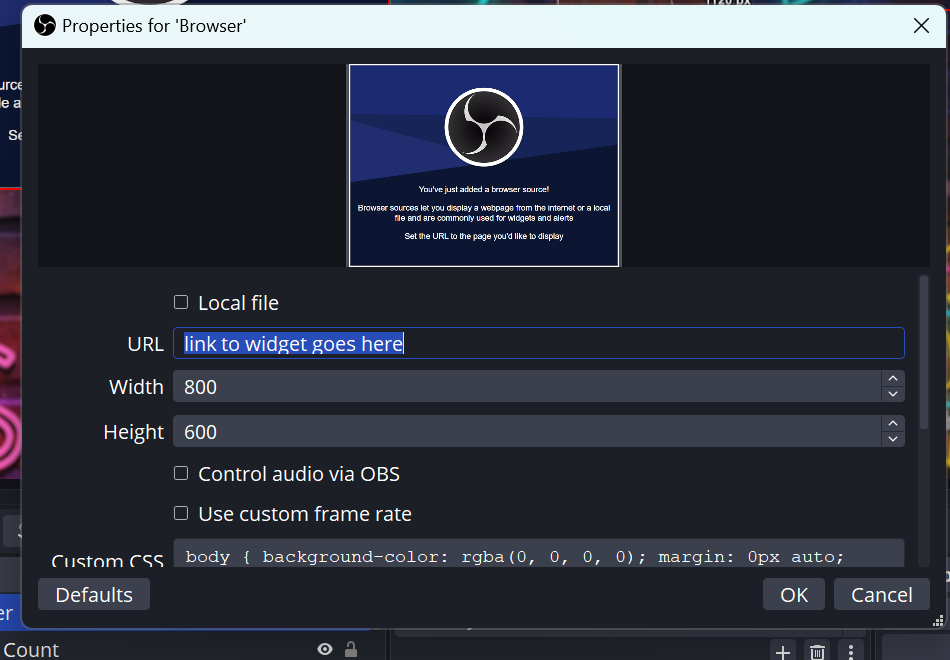Add a new source using the plus icon
This screenshot has height=660, width=950.
click(783, 651)
